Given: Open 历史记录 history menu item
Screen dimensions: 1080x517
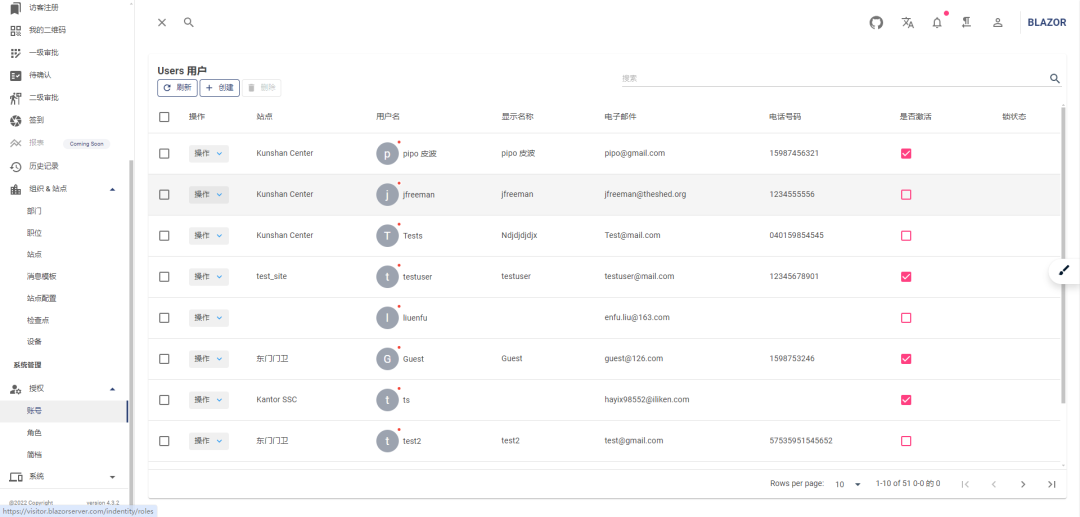Looking at the screenshot, I should [x=34, y=167].
